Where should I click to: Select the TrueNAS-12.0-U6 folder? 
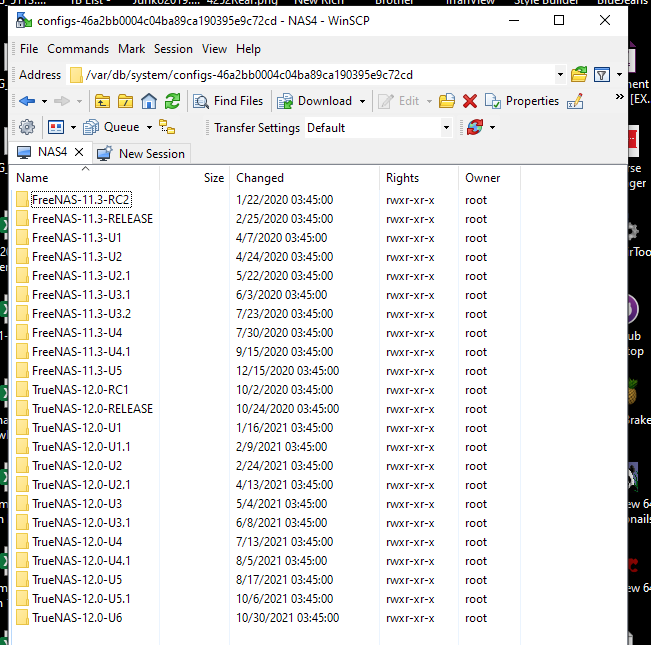(77, 618)
